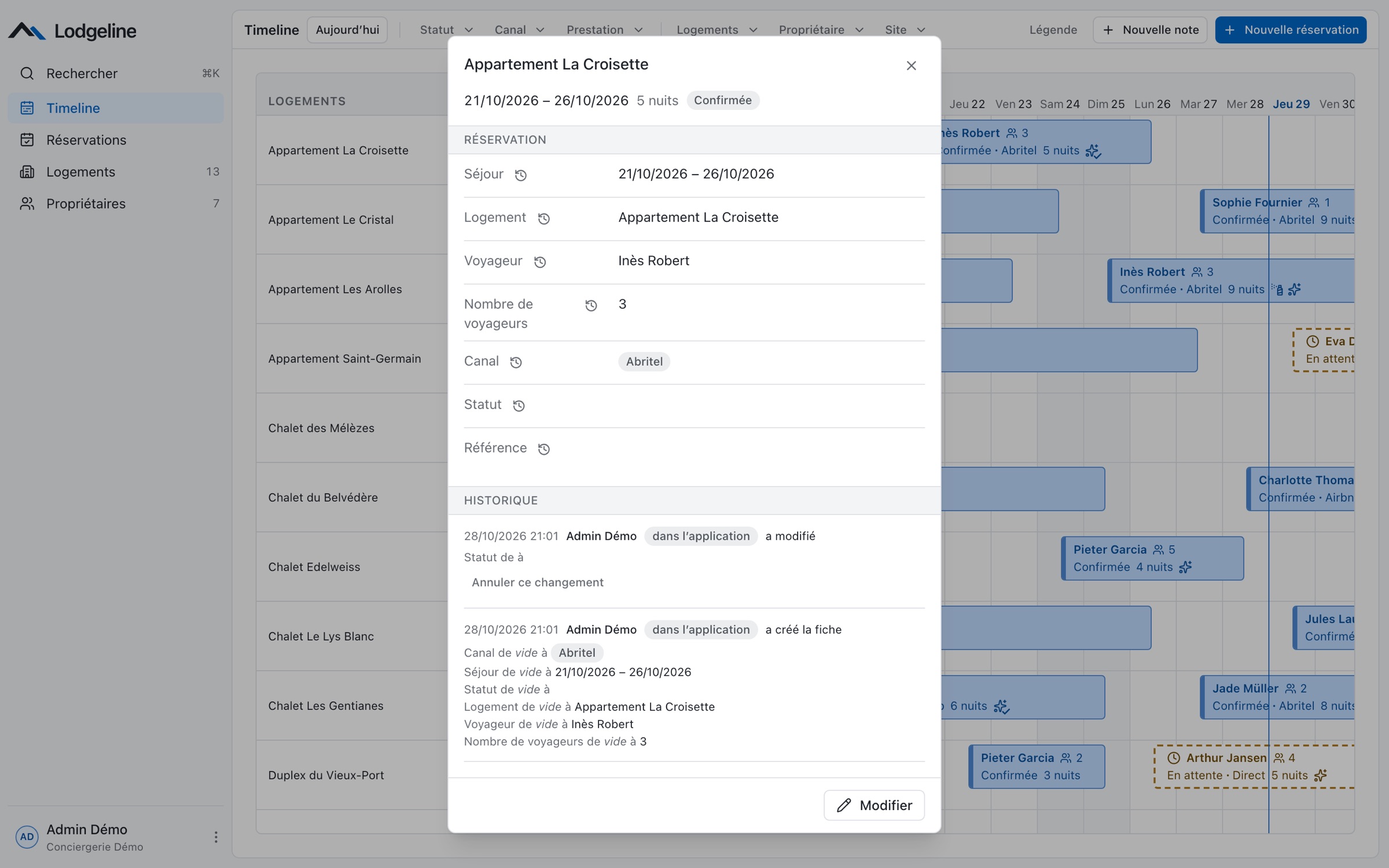This screenshot has width=1389, height=868.
Task: Click the Aujourd'hui button
Action: click(347, 30)
